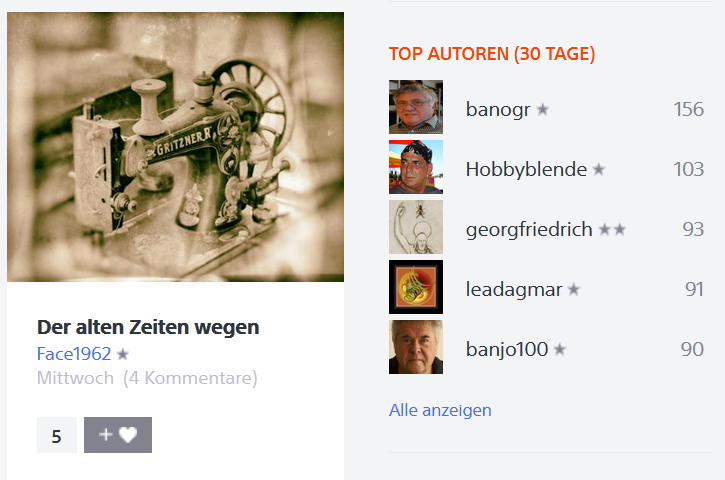Viewport: 725px width, 480px height.
Task: Select the banogr author name
Action: coord(498,110)
